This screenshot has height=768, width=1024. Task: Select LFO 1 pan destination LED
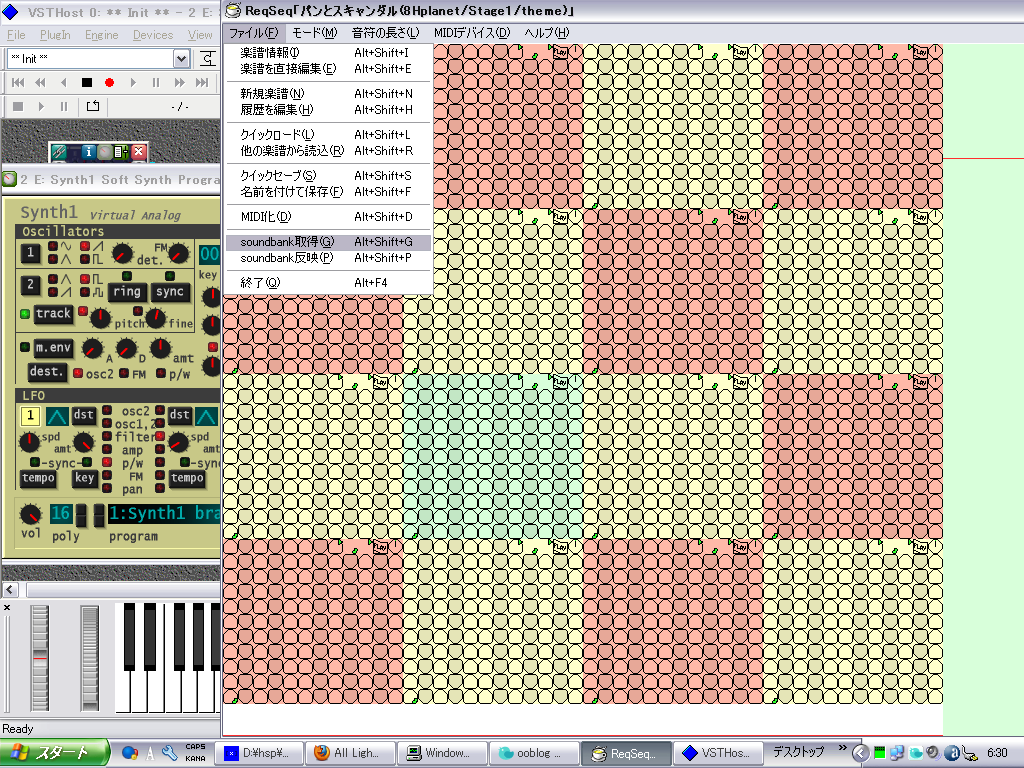[107, 488]
